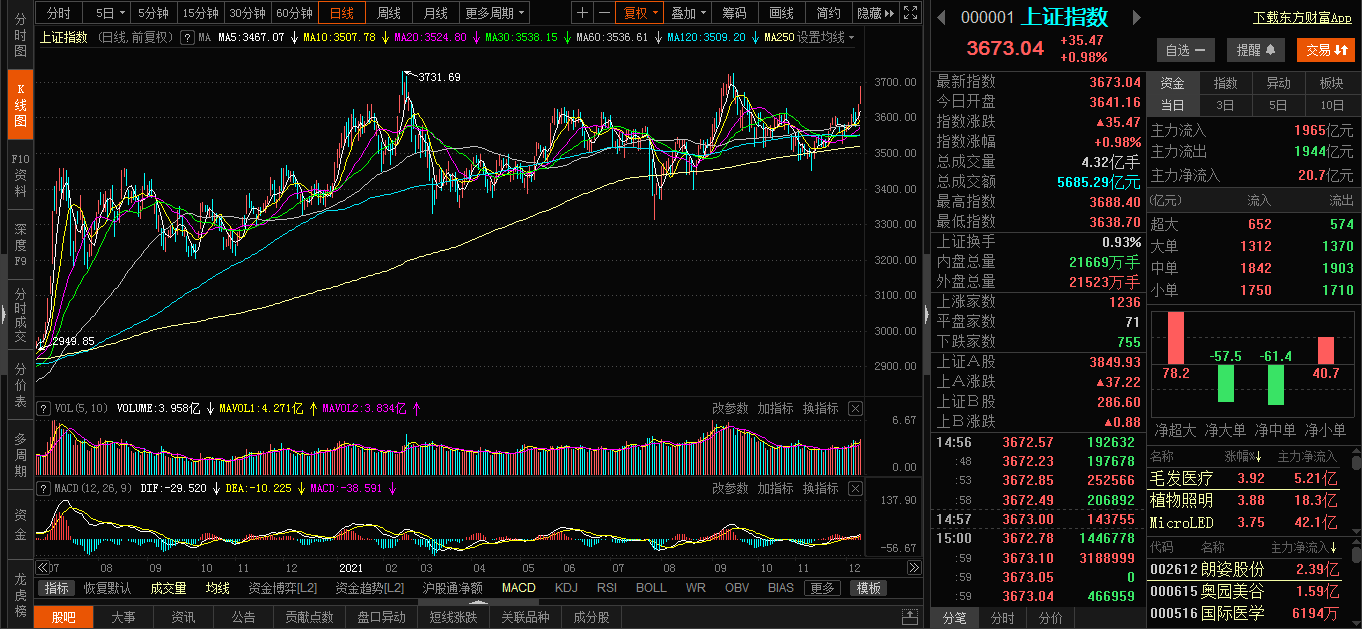Zoom in the chart with plus icon
The image size is (1362, 629).
pyautogui.click(x=582, y=13)
